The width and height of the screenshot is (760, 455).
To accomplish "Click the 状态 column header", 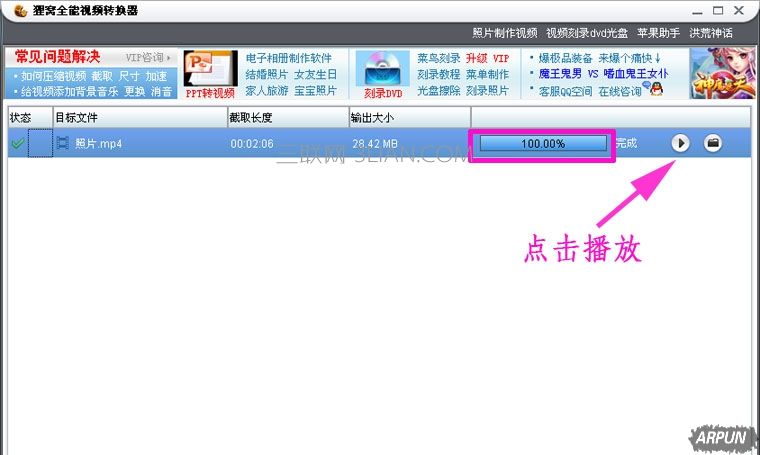I will pyautogui.click(x=30, y=118).
